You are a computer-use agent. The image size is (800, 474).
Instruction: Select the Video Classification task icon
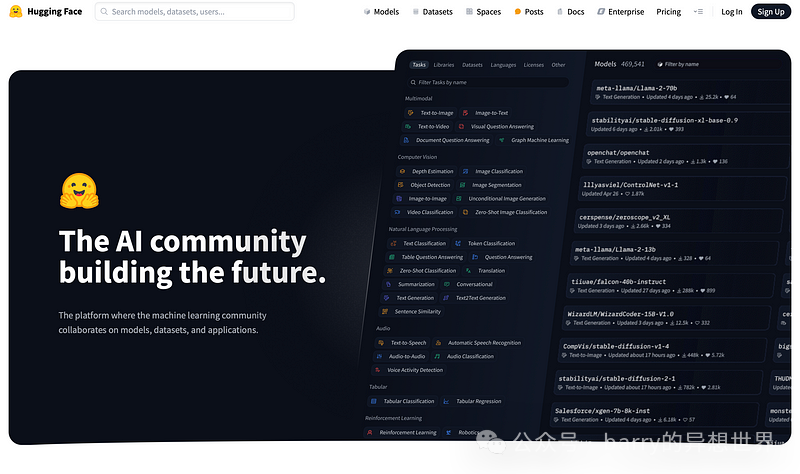point(397,212)
